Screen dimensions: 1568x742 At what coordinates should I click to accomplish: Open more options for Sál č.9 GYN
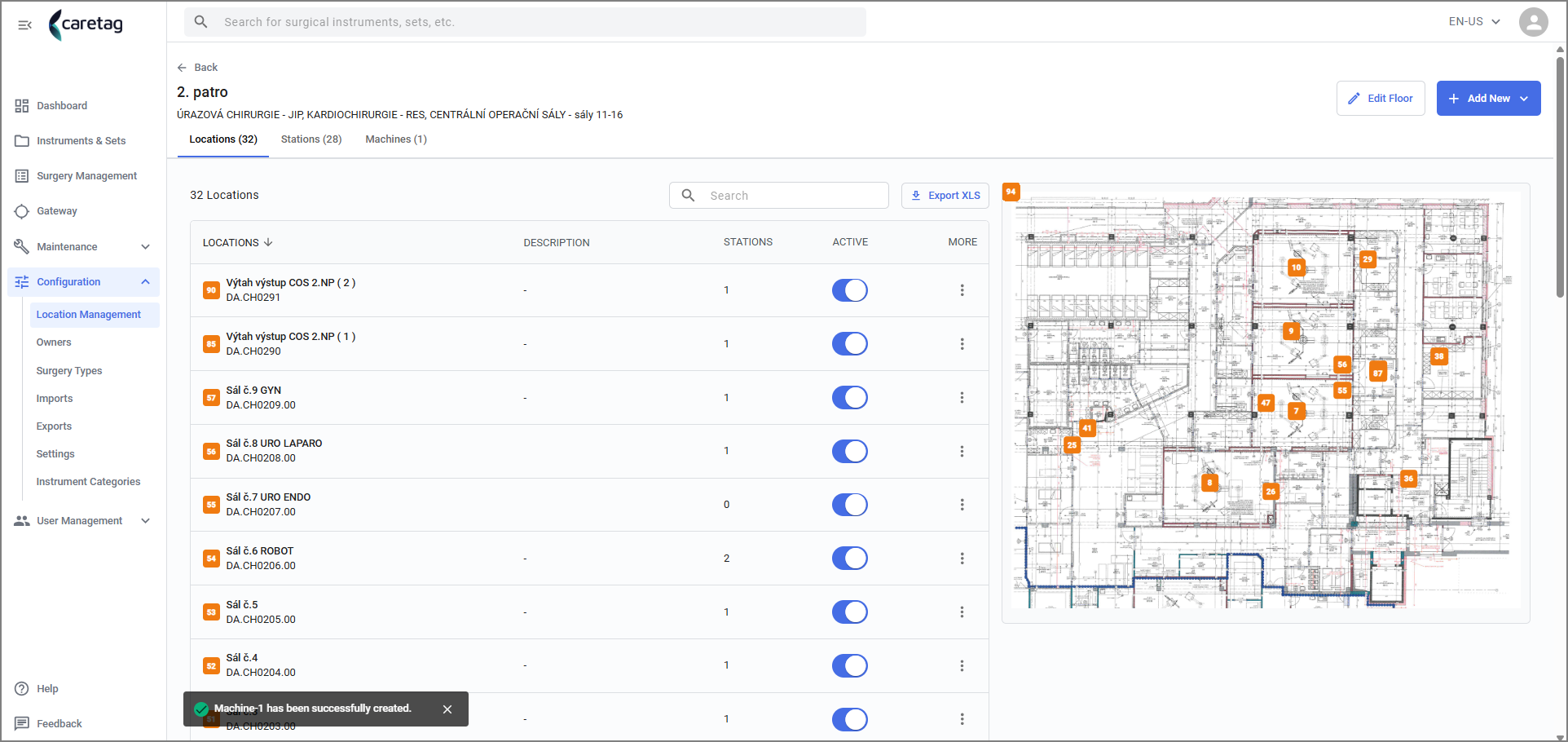coord(962,398)
